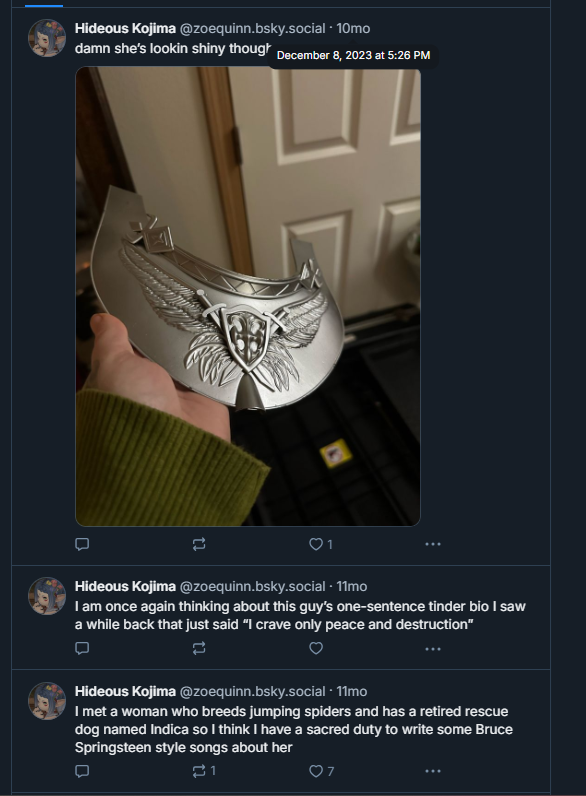Open the 10mo timestamp on first post
Image resolution: width=586 pixels, height=796 pixels.
click(x=353, y=28)
